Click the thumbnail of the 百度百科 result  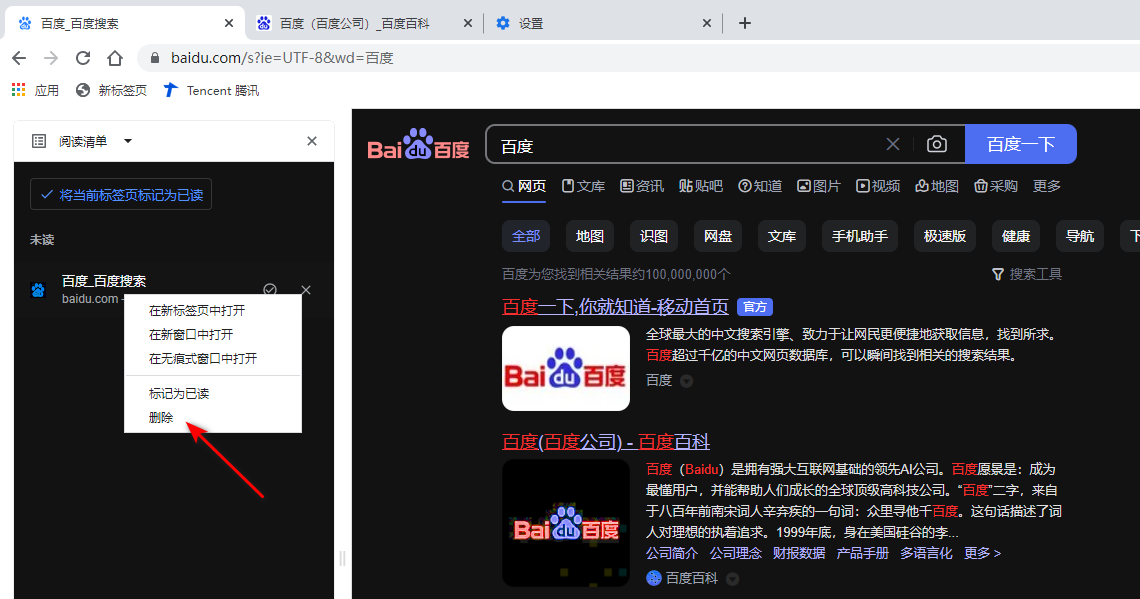566,523
